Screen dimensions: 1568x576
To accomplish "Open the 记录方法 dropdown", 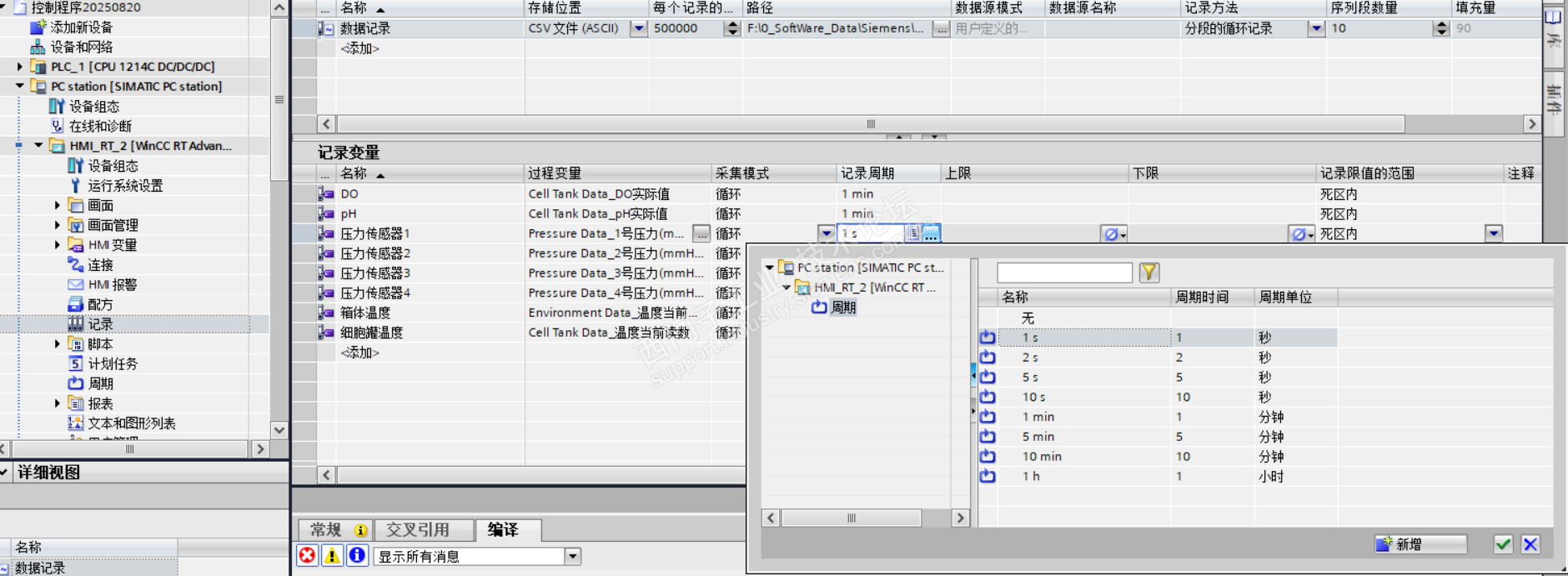I will click(x=1317, y=28).
